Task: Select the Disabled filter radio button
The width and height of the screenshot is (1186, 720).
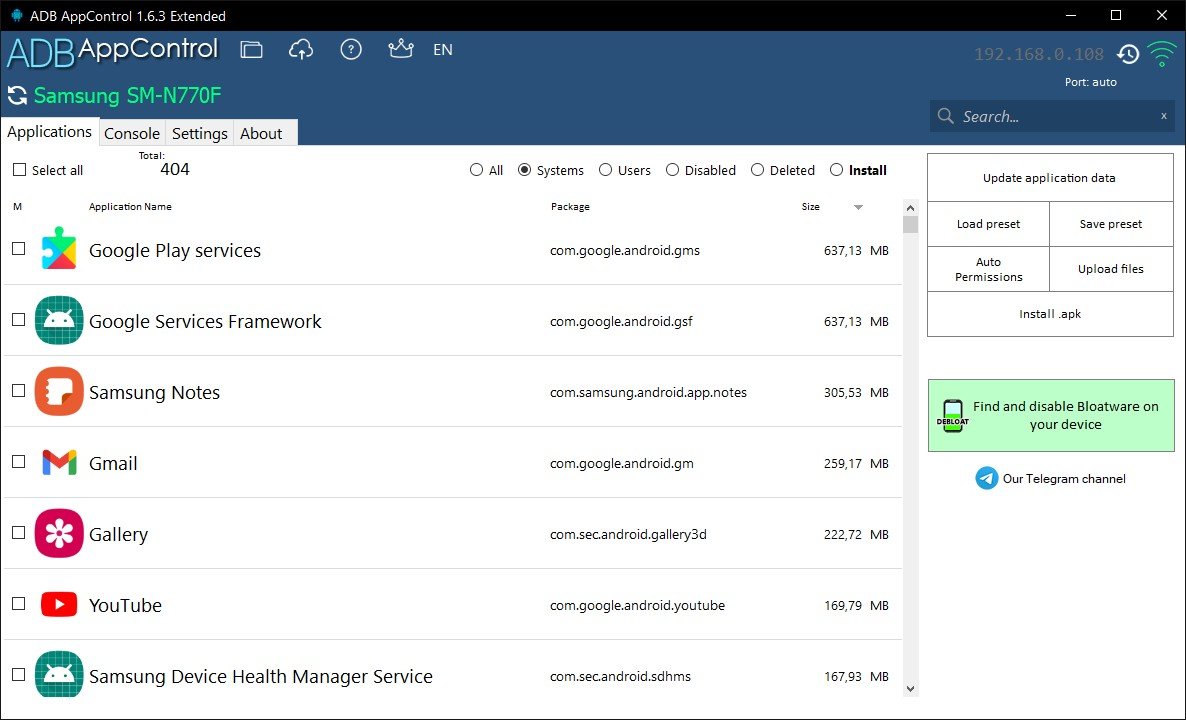Action: 672,170
